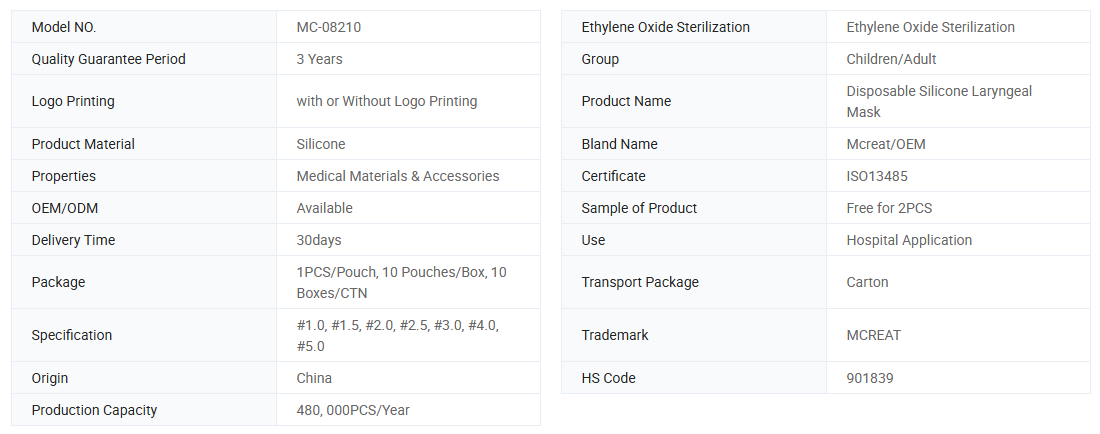Select the Logo Printing label
Screen dimensions: 1100x434
(73, 101)
